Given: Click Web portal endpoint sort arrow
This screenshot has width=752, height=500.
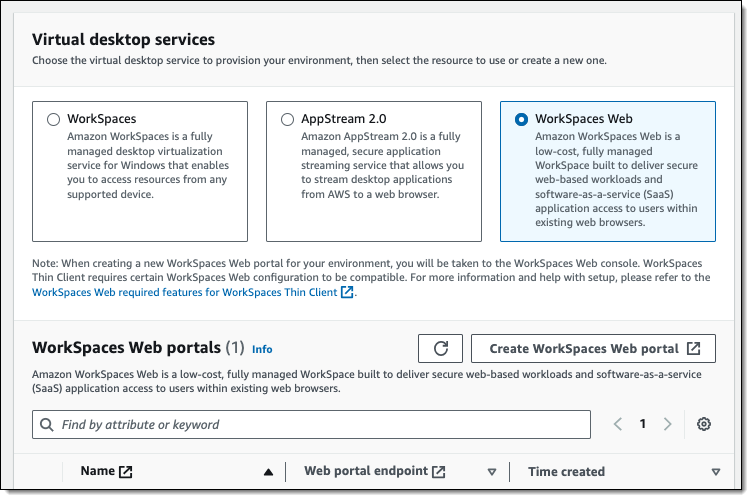Looking at the screenshot, I should [492, 472].
